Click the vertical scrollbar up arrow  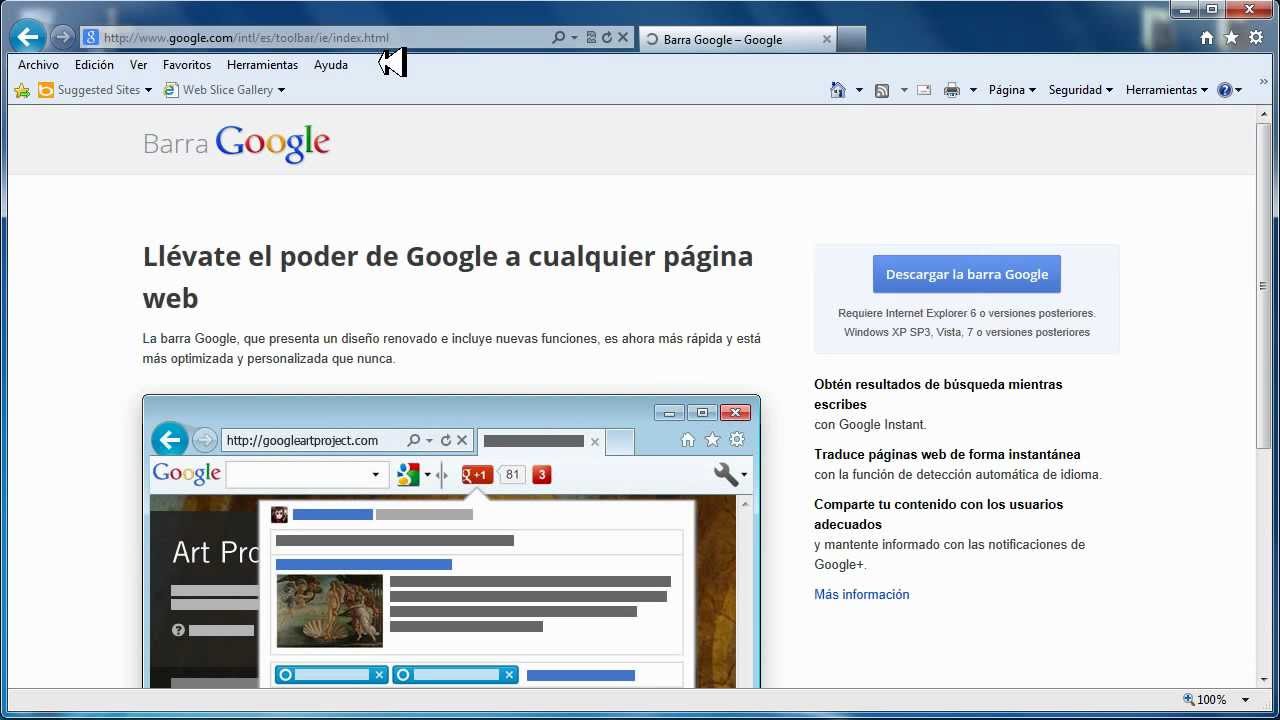click(x=1264, y=115)
